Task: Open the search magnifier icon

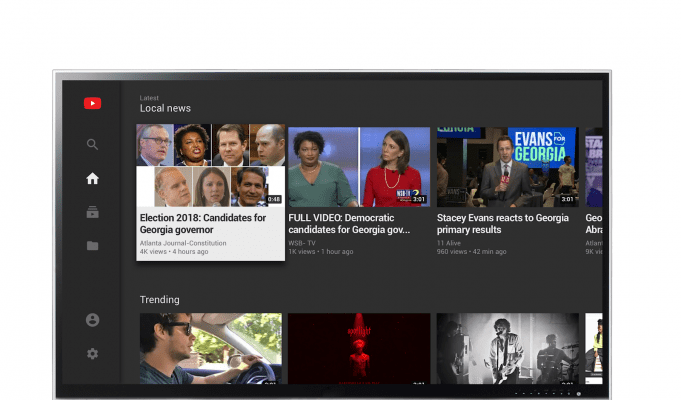Action: (92, 144)
